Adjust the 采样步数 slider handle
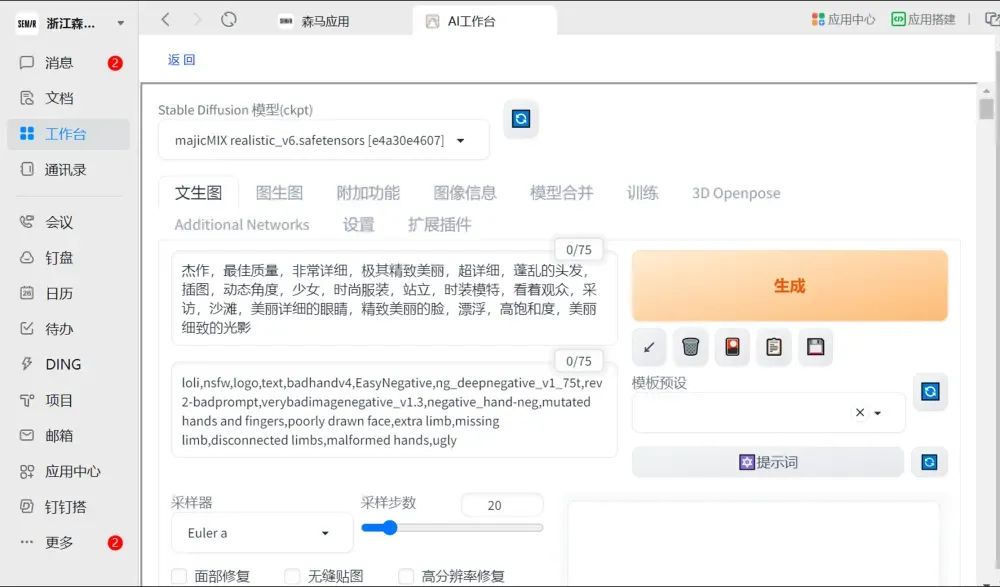 pos(390,528)
